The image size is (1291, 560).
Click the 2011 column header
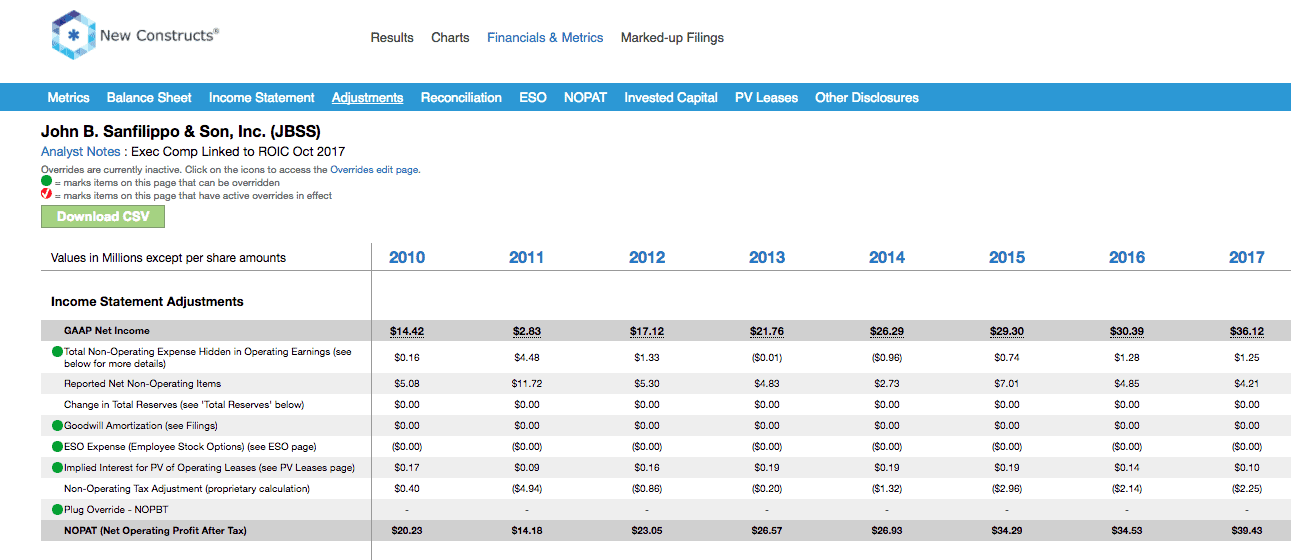point(527,258)
